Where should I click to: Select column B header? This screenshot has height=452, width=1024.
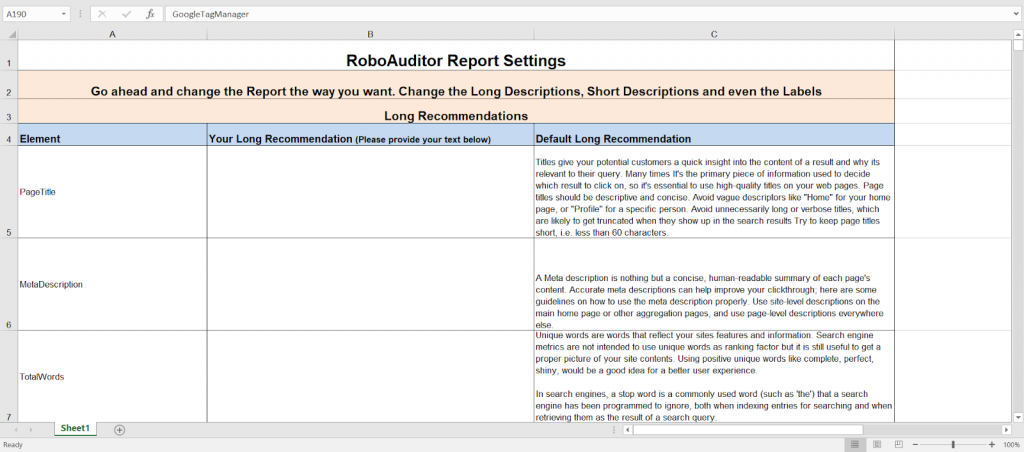click(370, 34)
